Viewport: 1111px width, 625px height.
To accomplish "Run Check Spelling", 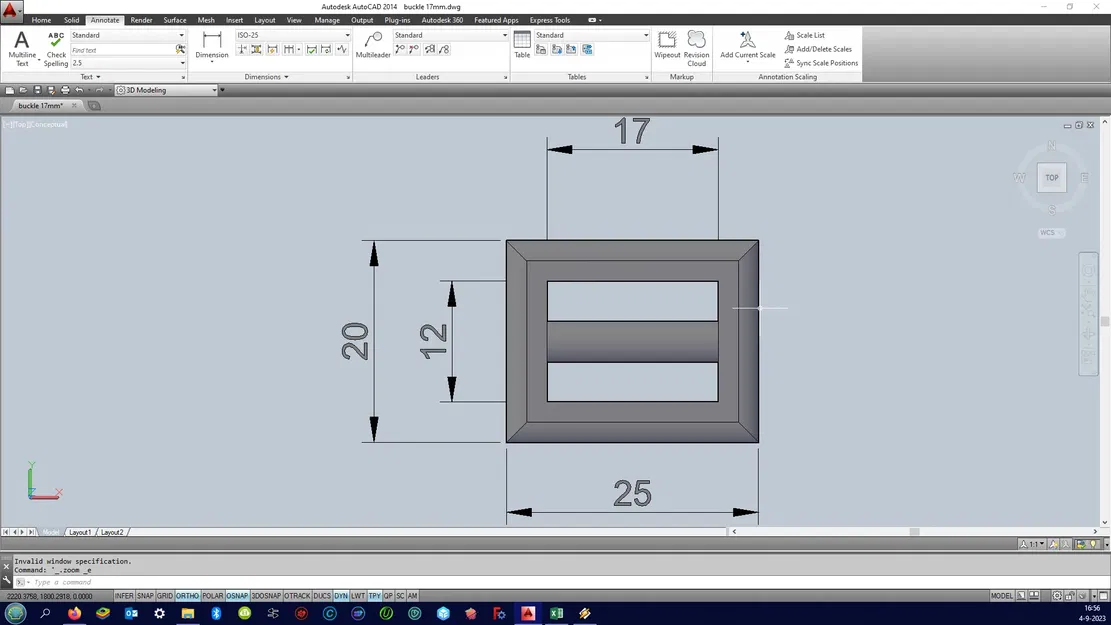I will click(55, 49).
